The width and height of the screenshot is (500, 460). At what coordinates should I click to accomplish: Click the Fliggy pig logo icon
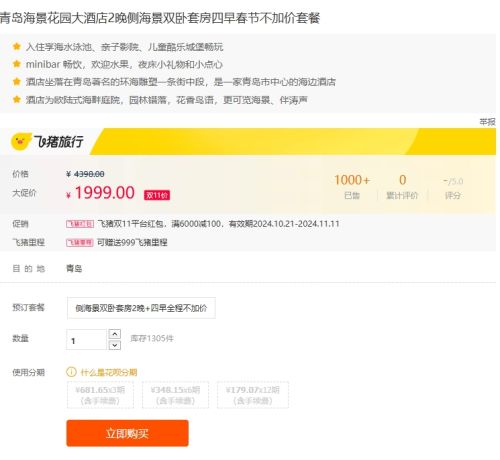[21, 141]
